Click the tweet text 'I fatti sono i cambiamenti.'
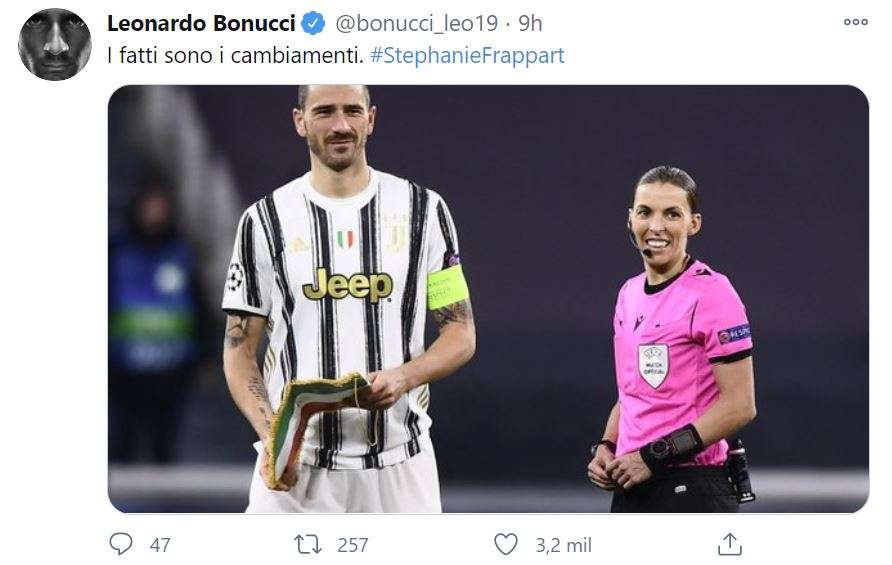This screenshot has height=565, width=892. (x=235, y=56)
